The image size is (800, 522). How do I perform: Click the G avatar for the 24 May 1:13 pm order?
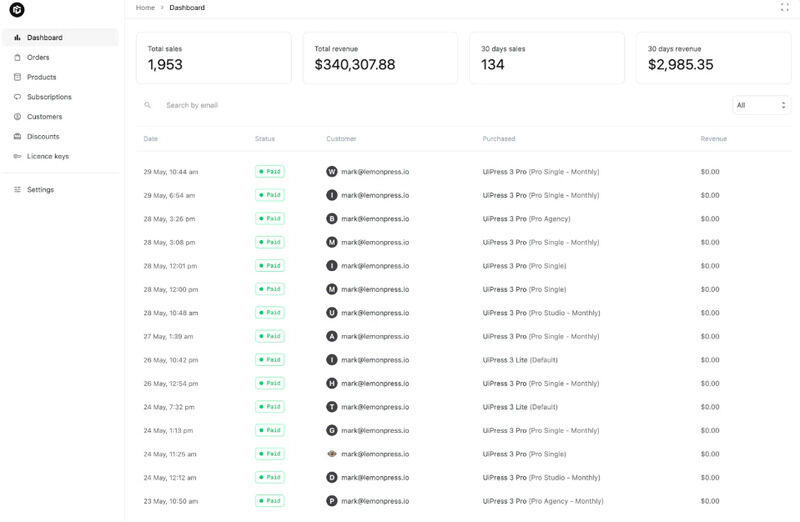(332, 430)
